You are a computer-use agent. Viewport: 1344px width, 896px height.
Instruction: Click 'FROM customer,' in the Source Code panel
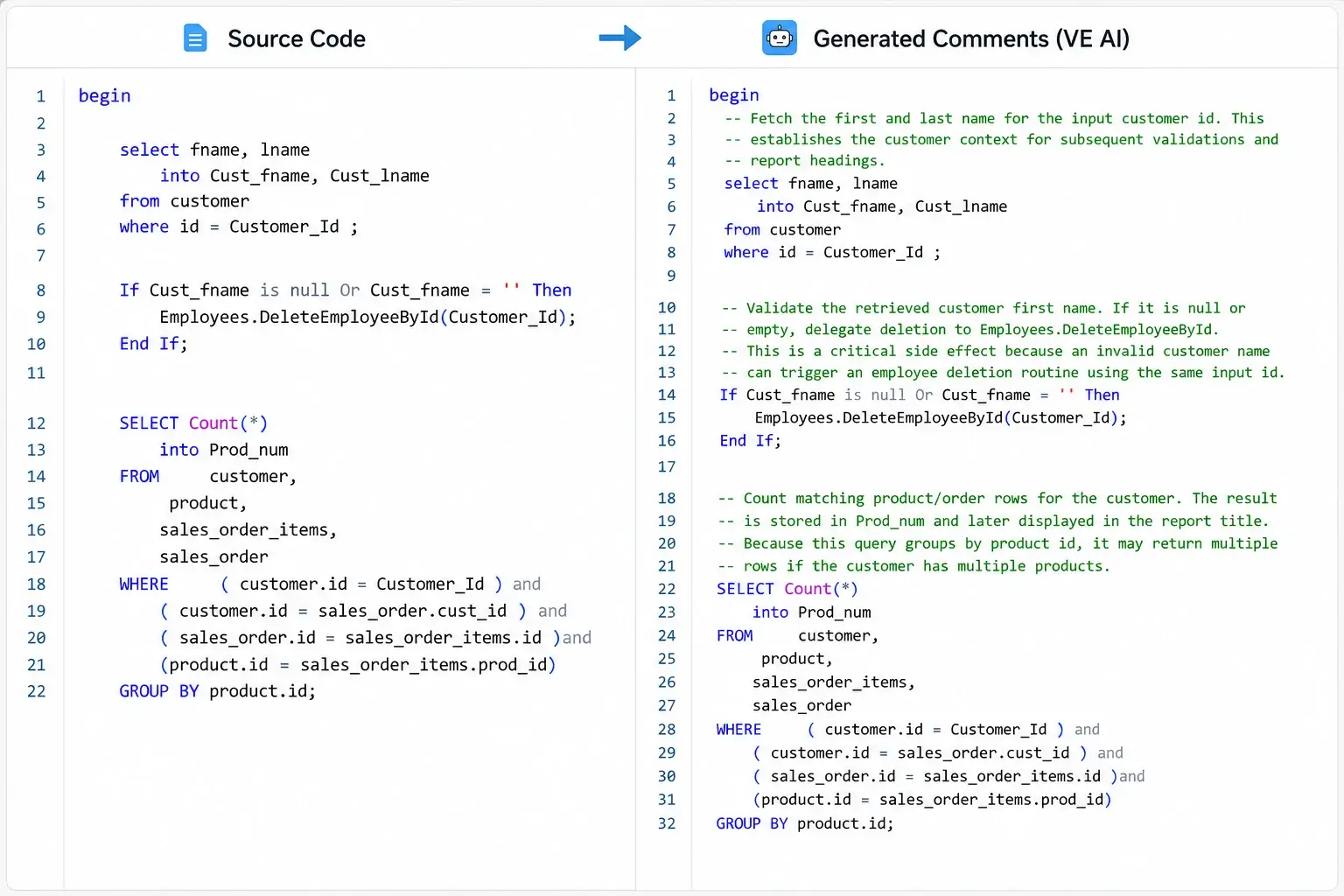pyautogui.click(x=208, y=477)
